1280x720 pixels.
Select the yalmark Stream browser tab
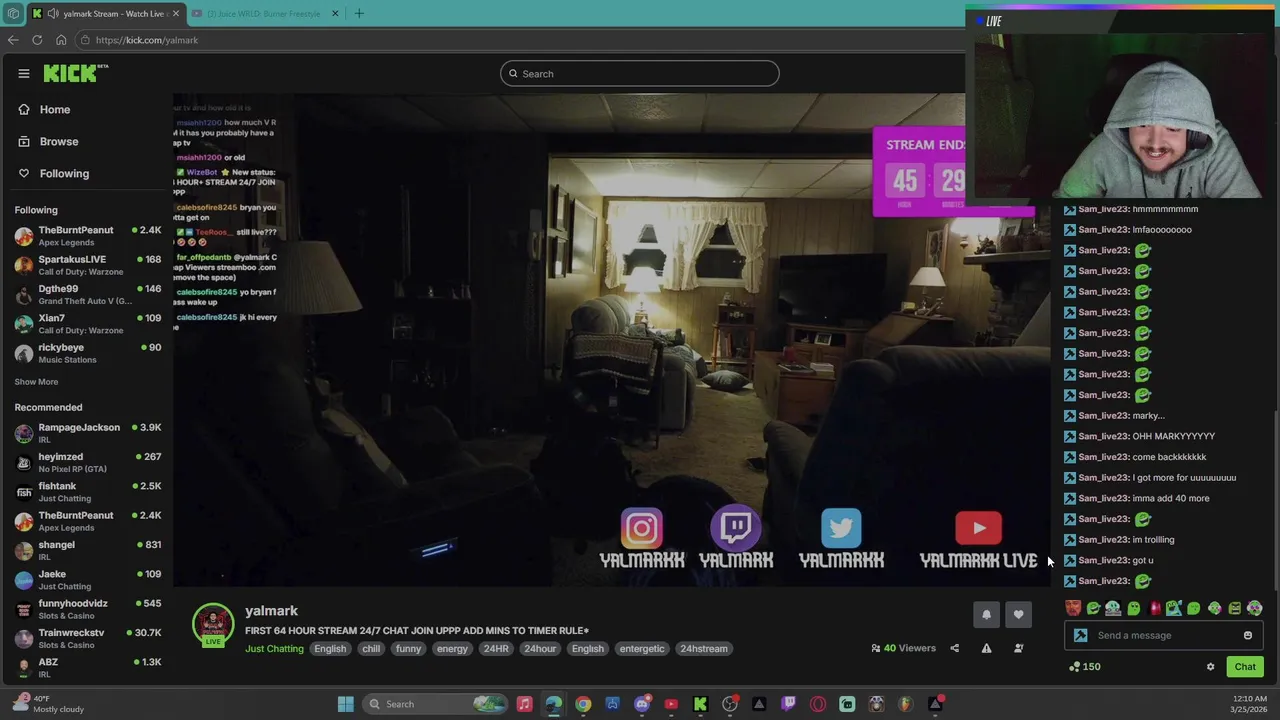point(106,13)
